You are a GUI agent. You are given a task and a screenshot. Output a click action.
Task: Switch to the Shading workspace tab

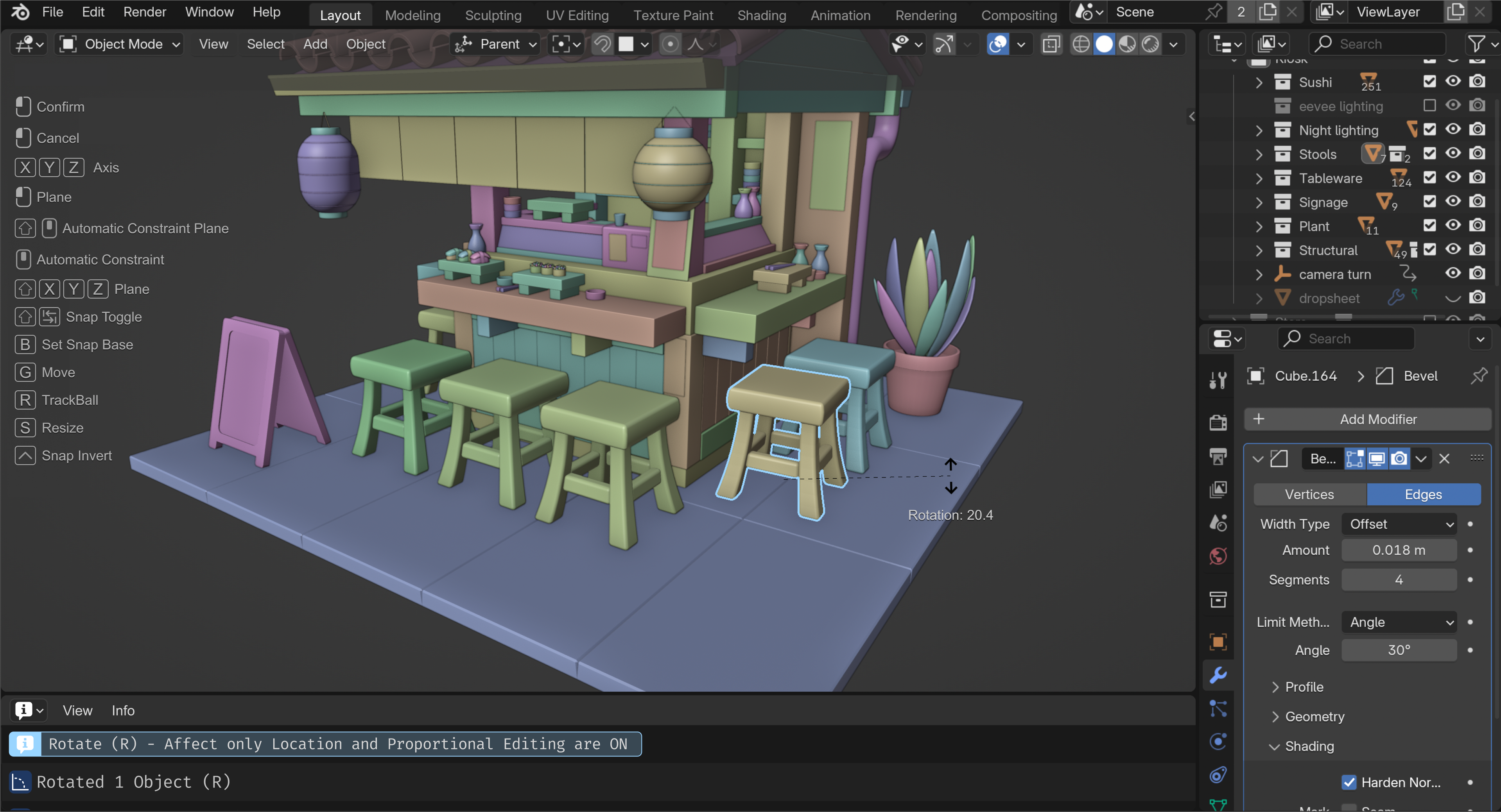pos(762,15)
